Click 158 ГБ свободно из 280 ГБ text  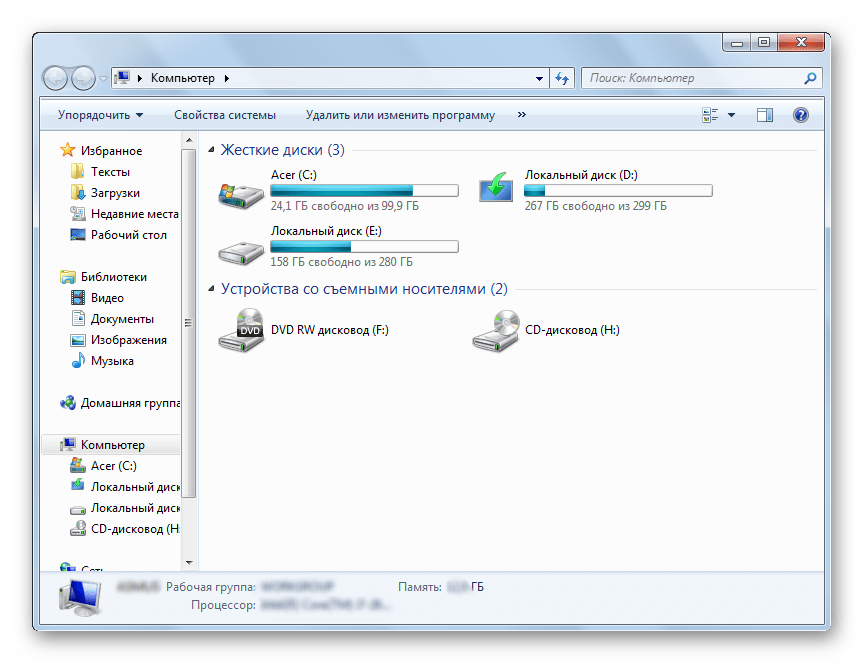341,262
